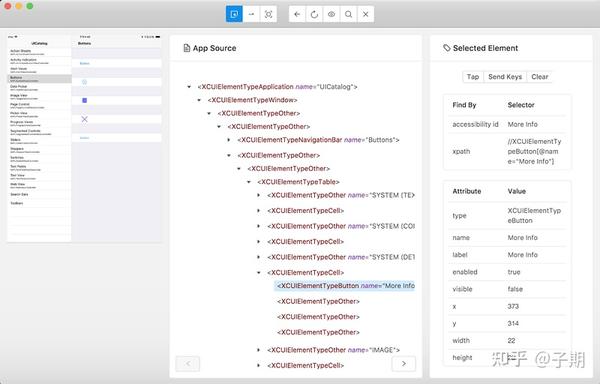Expand the XCUIElementTypeNavigationBar Buttons node

pos(229,140)
